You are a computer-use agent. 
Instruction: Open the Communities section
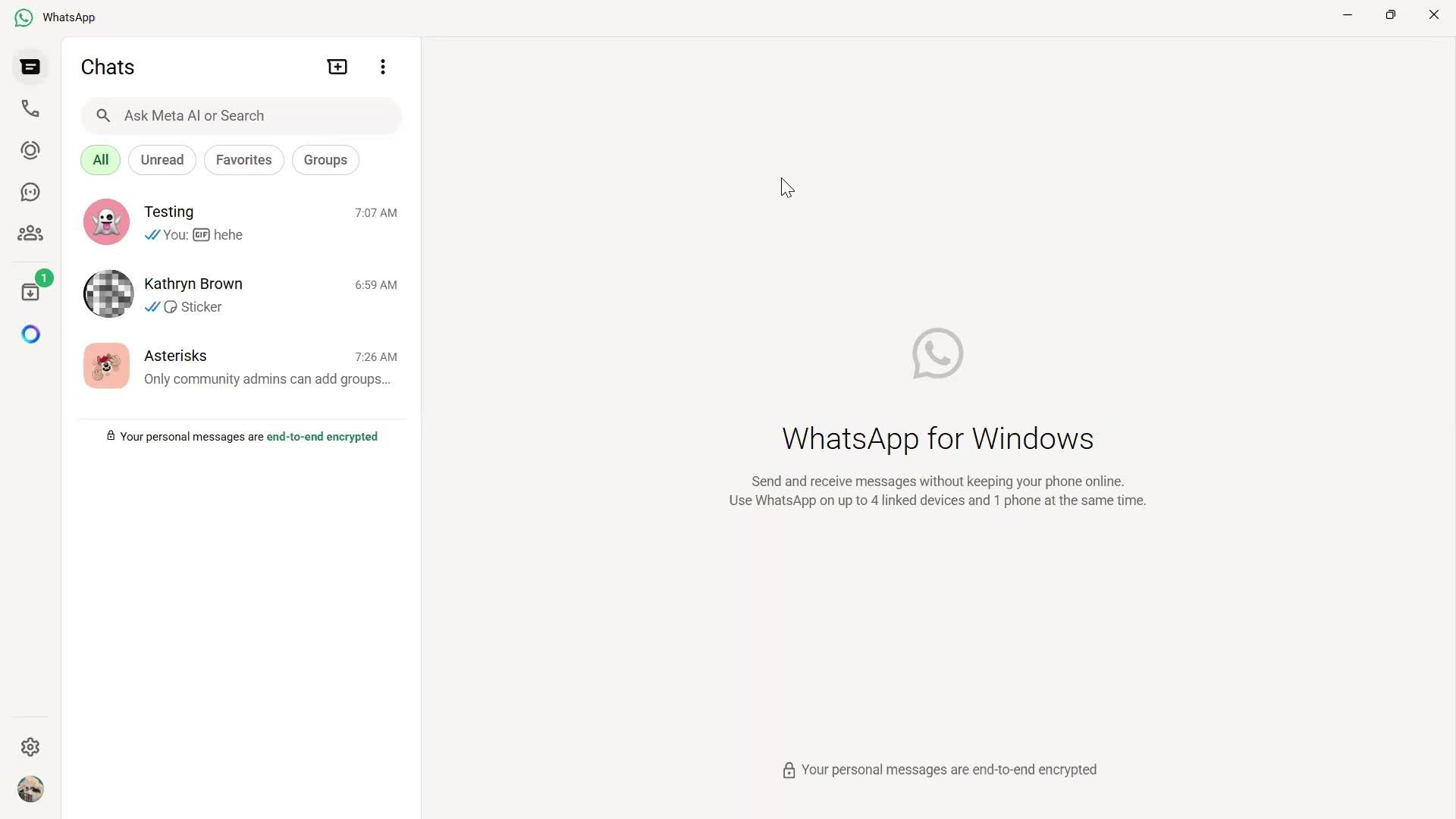[x=30, y=233]
